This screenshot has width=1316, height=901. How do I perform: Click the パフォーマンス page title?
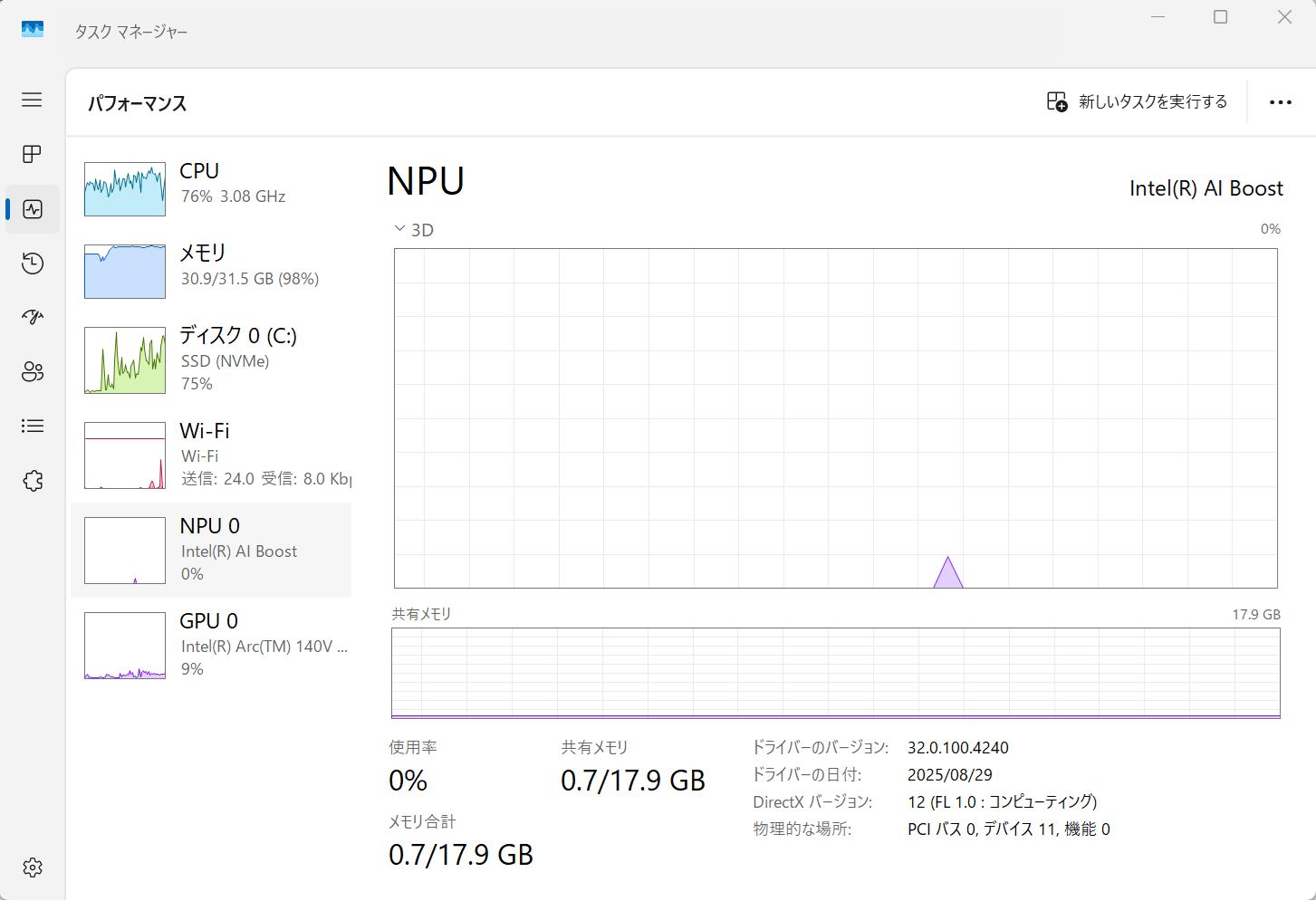pyautogui.click(x=138, y=103)
